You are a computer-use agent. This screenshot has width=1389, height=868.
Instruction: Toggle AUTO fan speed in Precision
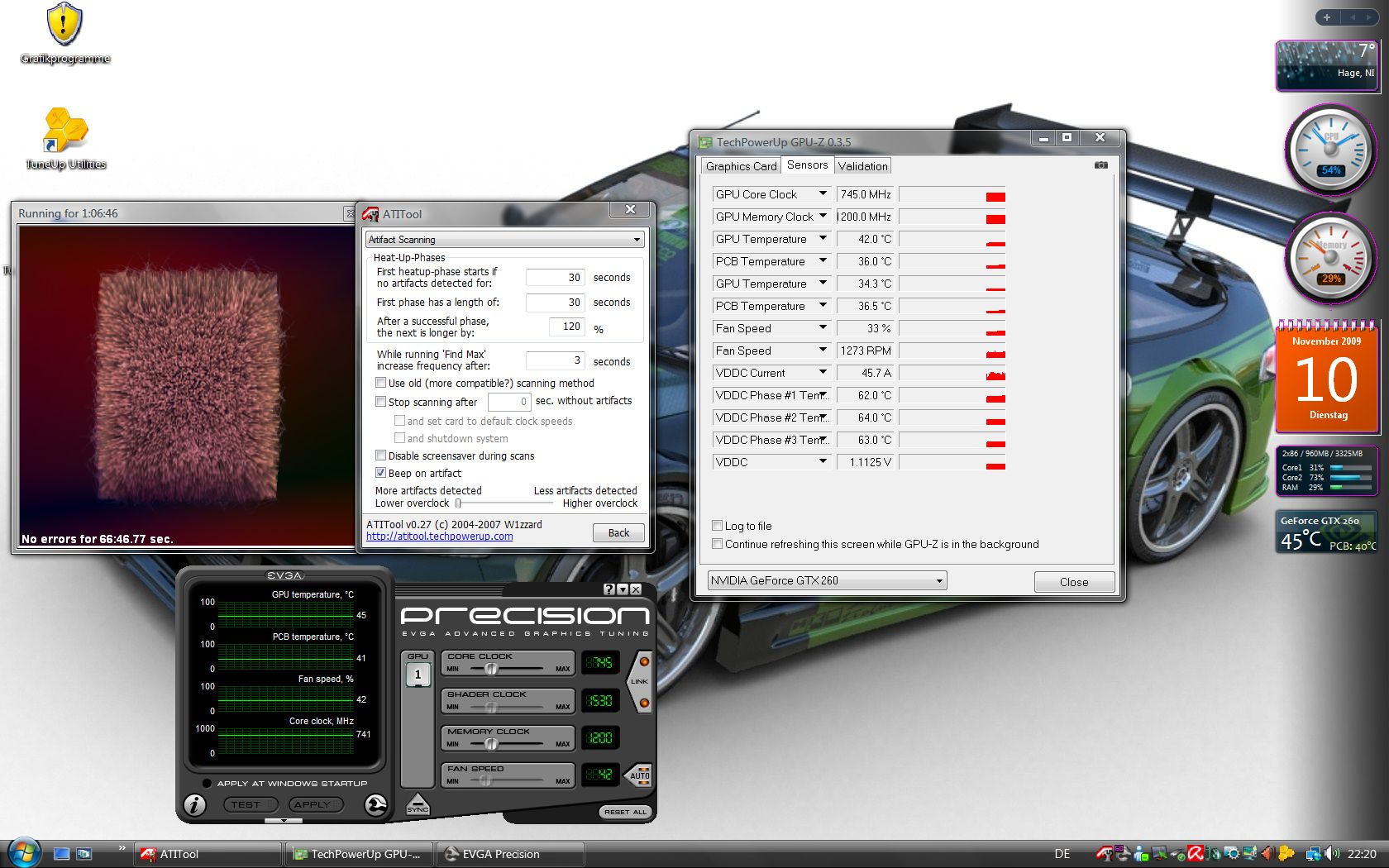(639, 775)
